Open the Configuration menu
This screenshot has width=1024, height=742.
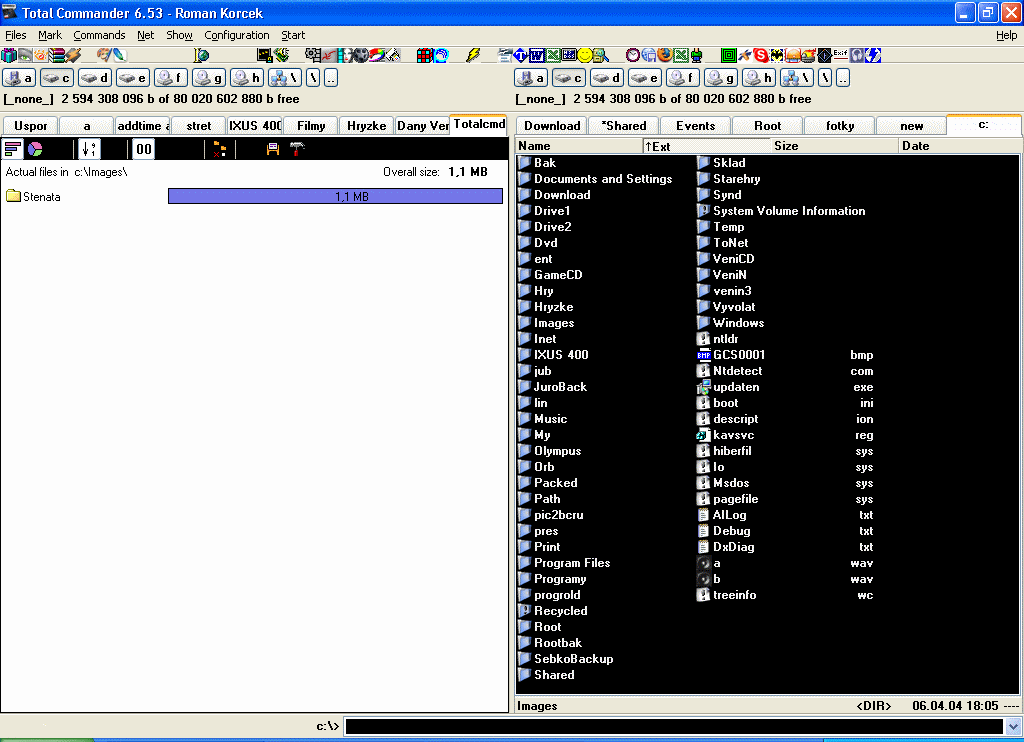237,35
